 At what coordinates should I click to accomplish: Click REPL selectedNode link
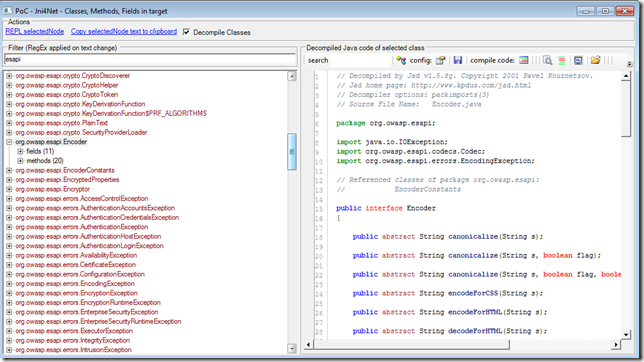pos(34,32)
